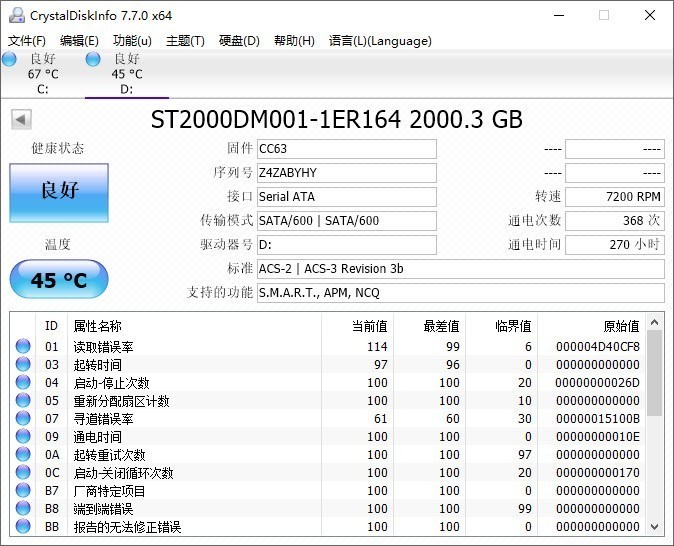Image resolution: width=674 pixels, height=546 pixels.
Task: Close the CrystalDiskInfo window
Action: (649, 15)
